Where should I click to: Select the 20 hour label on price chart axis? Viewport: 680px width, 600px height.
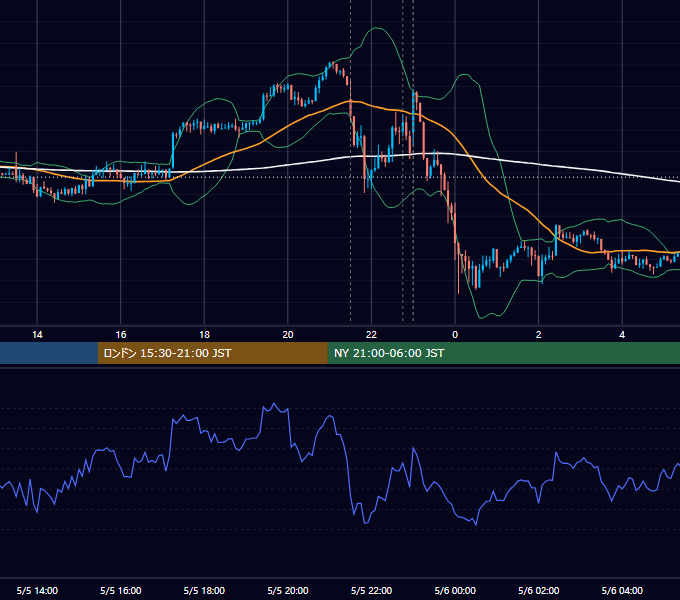[x=288, y=335]
